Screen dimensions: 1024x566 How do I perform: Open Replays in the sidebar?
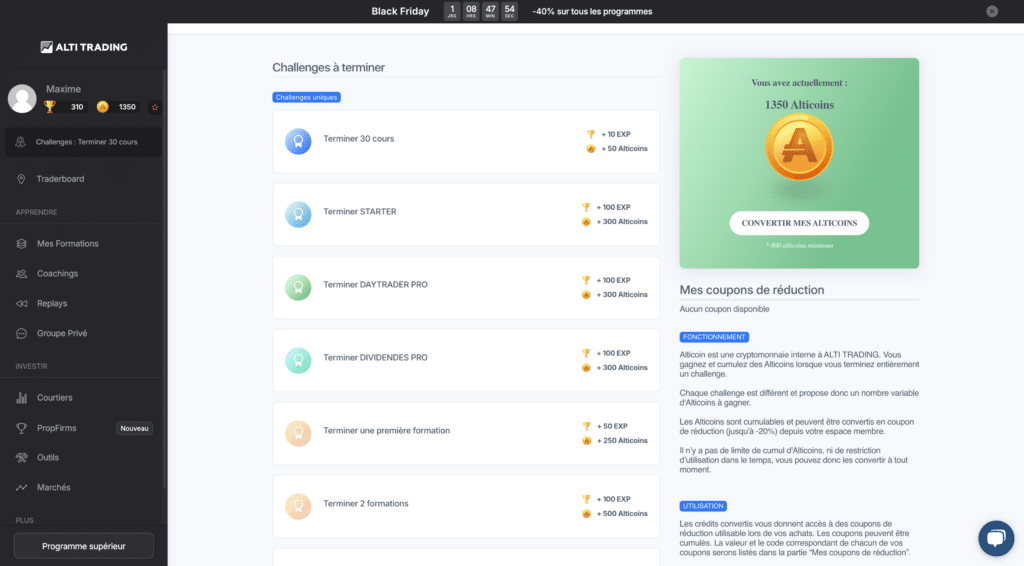tap(52, 304)
